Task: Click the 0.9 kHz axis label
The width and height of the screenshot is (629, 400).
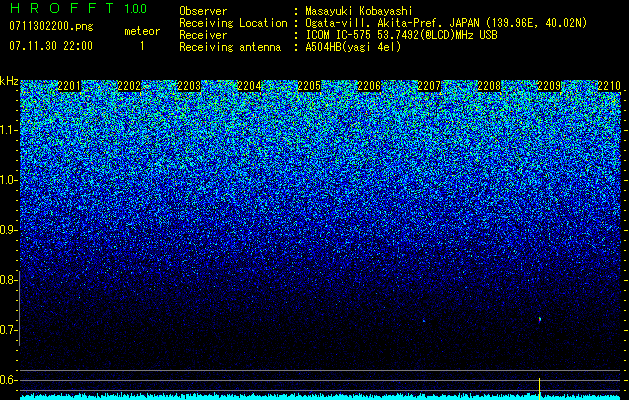Action: 7,230
